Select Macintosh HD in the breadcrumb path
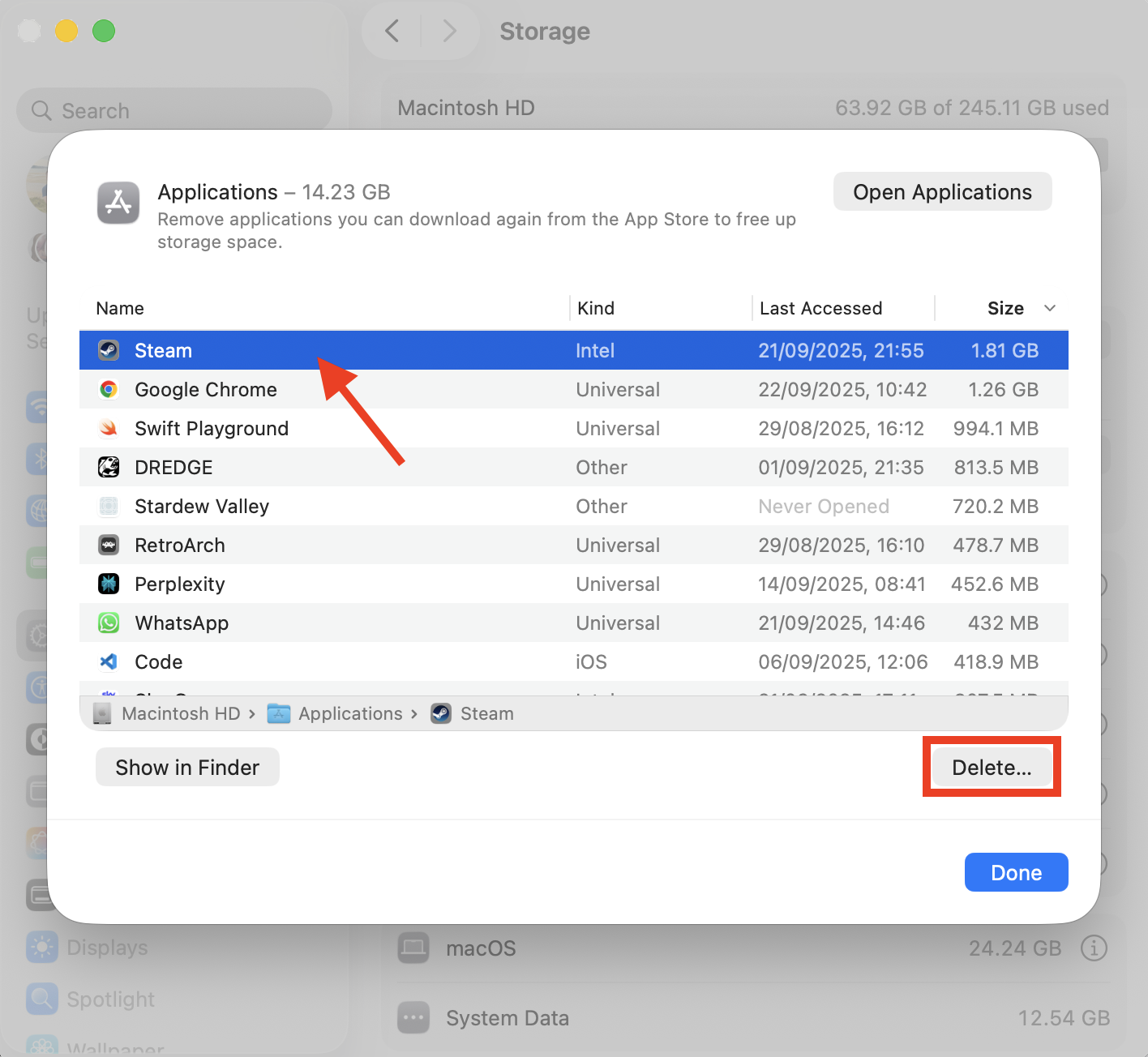 [x=180, y=713]
